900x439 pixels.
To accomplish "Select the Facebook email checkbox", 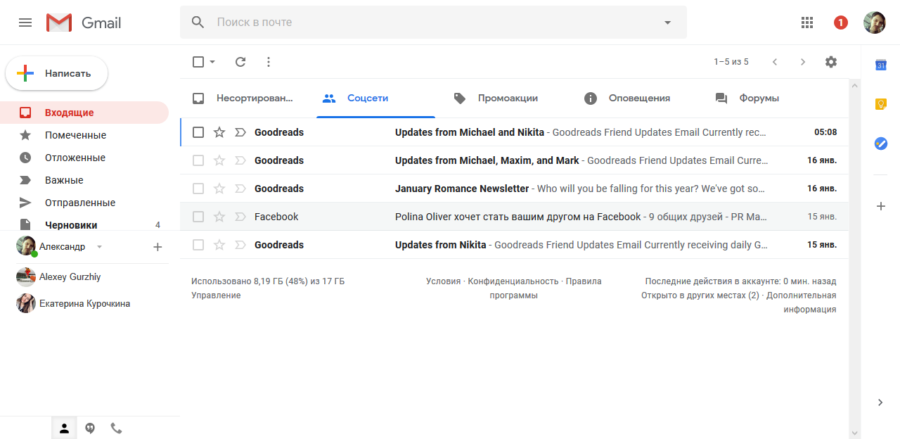I will pos(198,217).
